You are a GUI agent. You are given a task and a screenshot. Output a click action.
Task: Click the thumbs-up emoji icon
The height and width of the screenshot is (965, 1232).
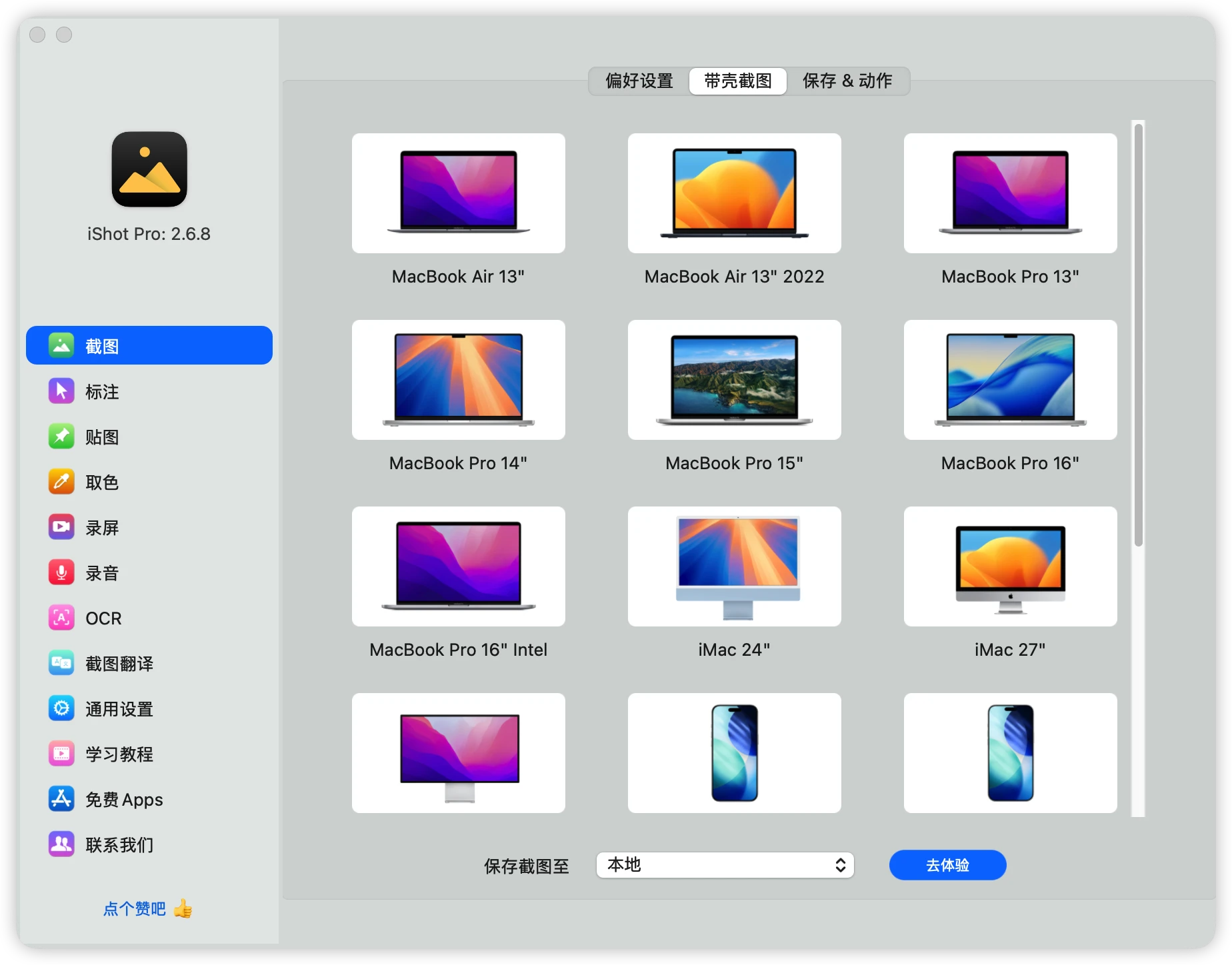pyautogui.click(x=183, y=908)
